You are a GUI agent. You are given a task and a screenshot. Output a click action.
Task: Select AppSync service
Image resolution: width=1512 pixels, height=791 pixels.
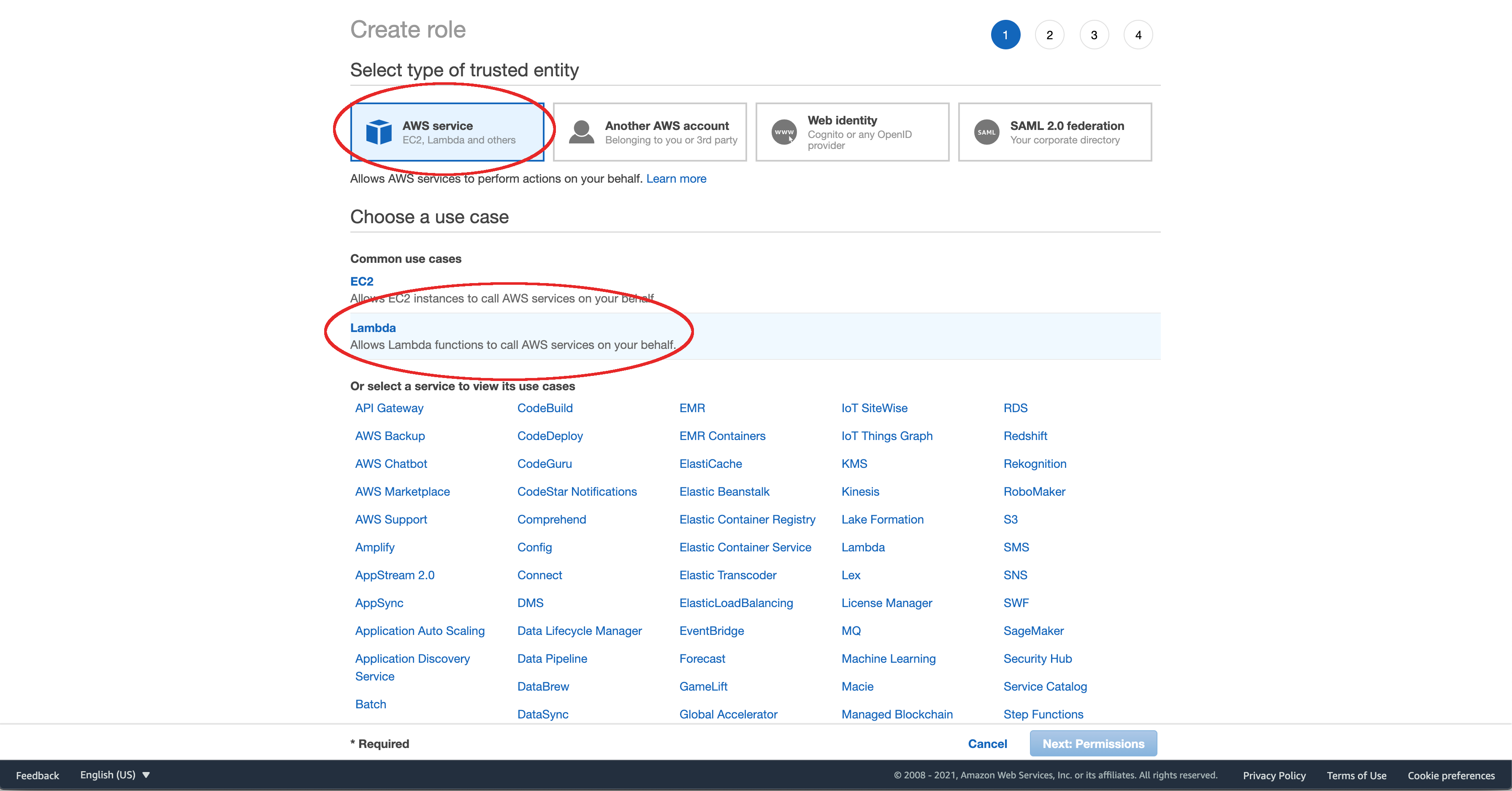pos(379,603)
